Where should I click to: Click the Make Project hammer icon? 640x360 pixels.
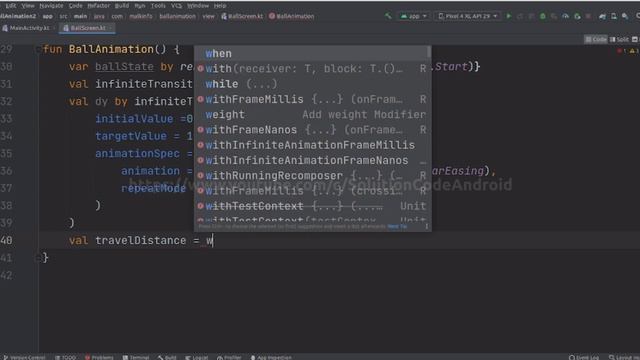(x=388, y=16)
